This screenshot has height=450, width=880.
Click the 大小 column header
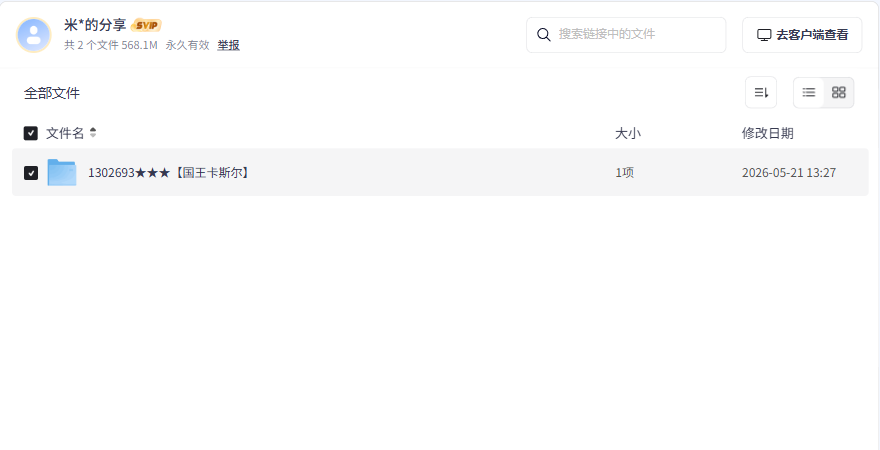point(627,134)
